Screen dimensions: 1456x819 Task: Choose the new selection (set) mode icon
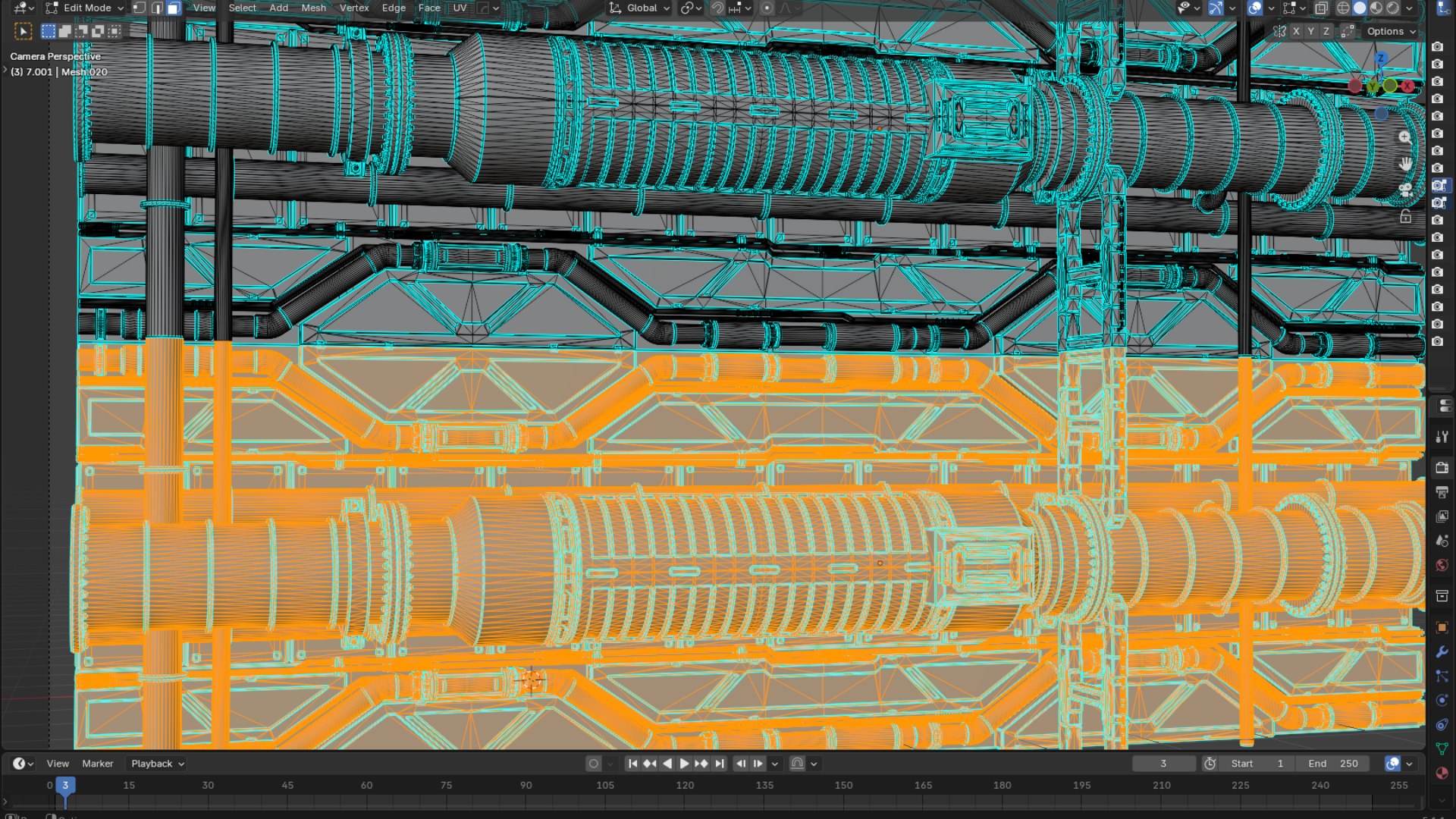click(49, 31)
